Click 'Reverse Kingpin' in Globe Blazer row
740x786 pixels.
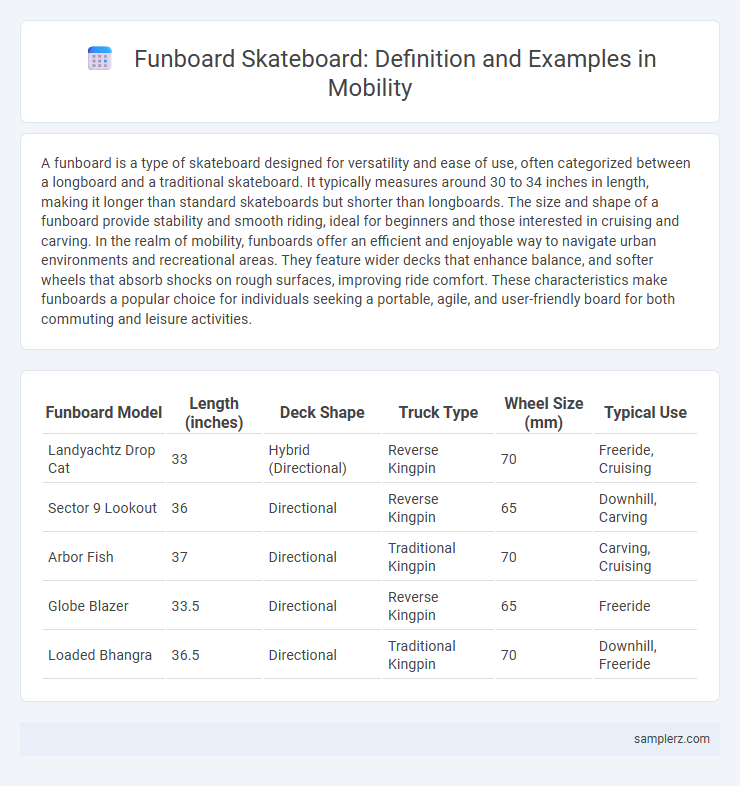click(413, 606)
